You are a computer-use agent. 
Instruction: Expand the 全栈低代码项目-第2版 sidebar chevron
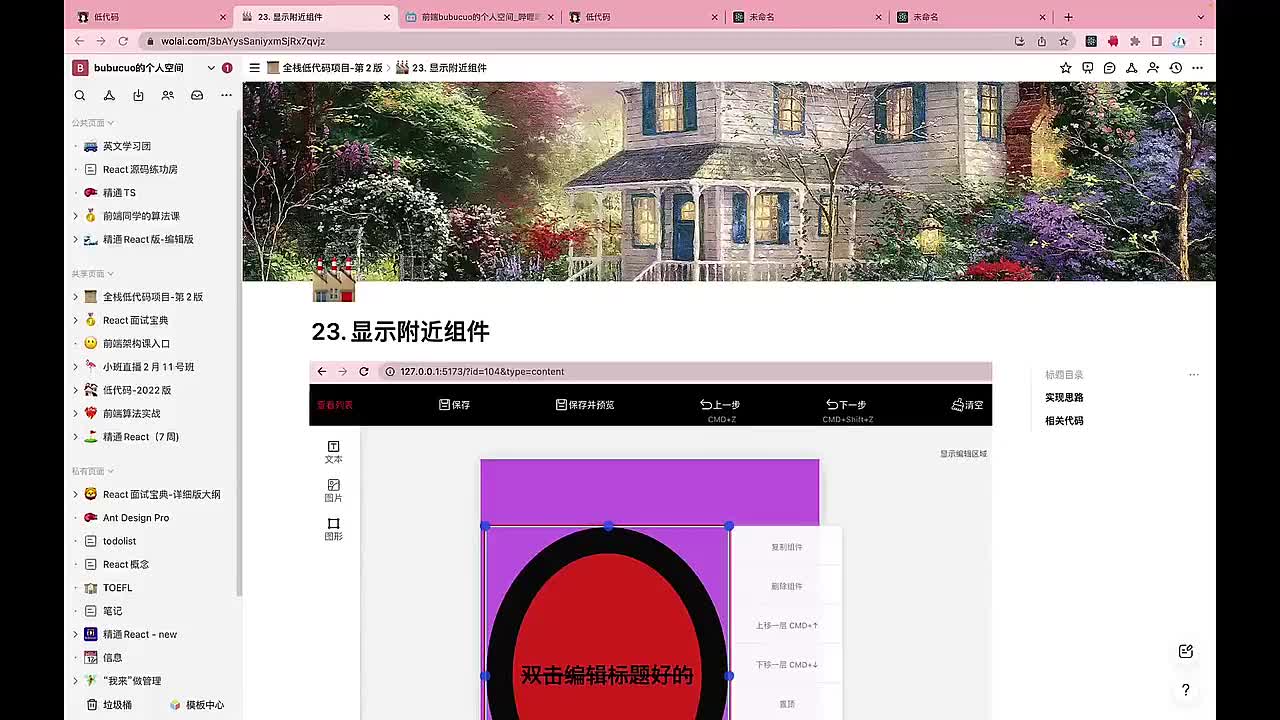[x=76, y=297]
